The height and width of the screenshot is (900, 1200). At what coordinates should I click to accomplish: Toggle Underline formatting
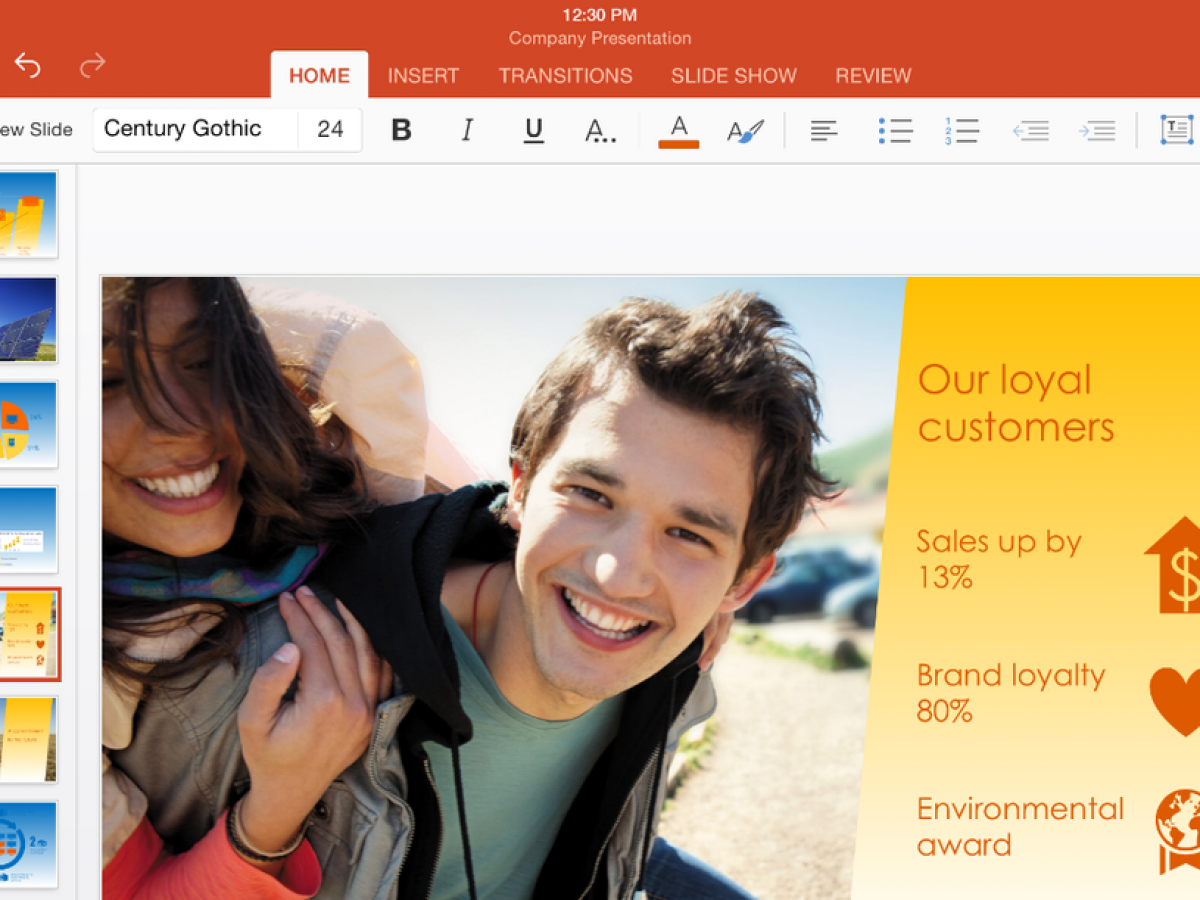(533, 130)
